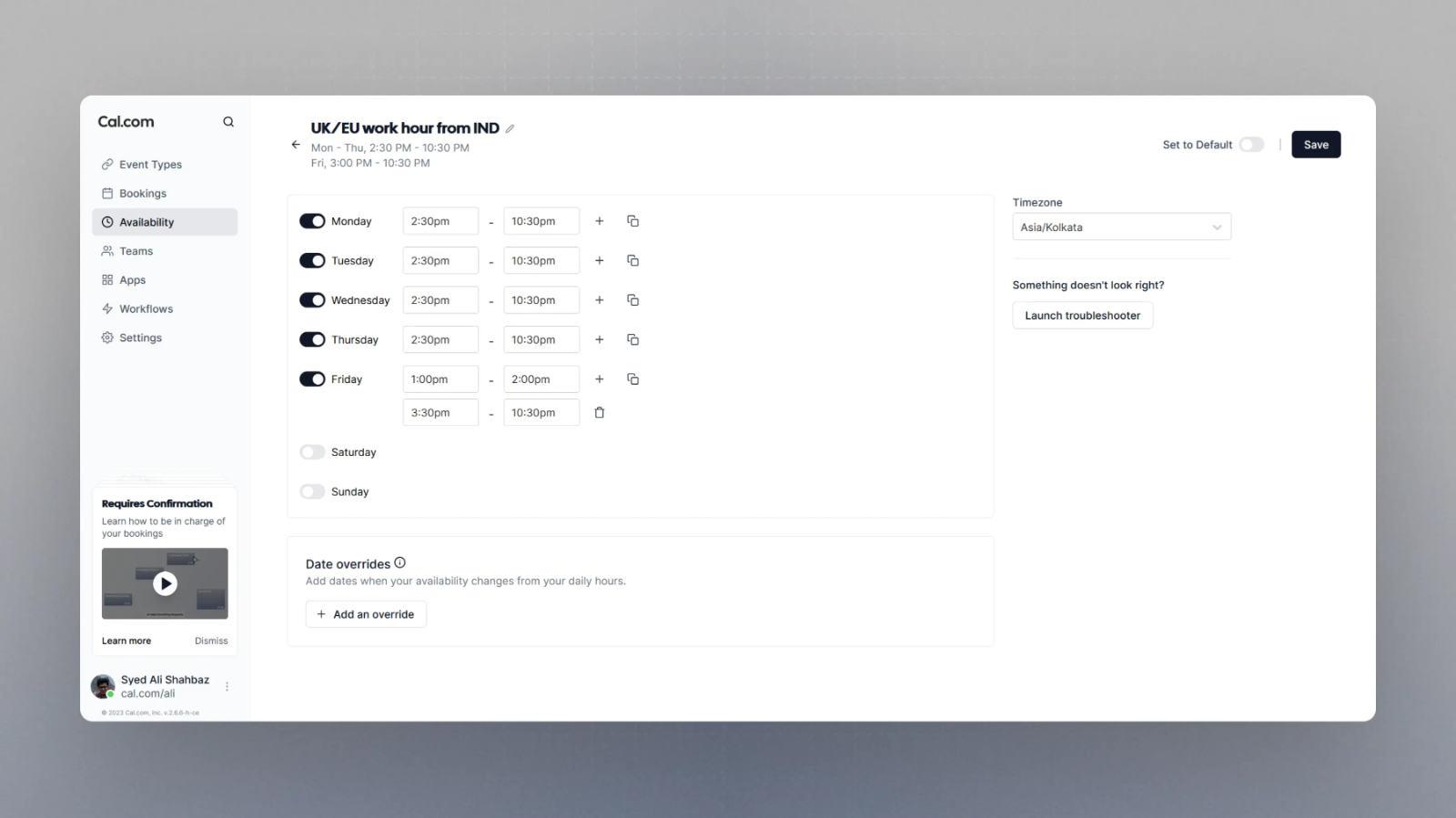This screenshot has height=818, width=1456.
Task: Open Wednesday start time 2:30pm selector
Action: tap(440, 300)
